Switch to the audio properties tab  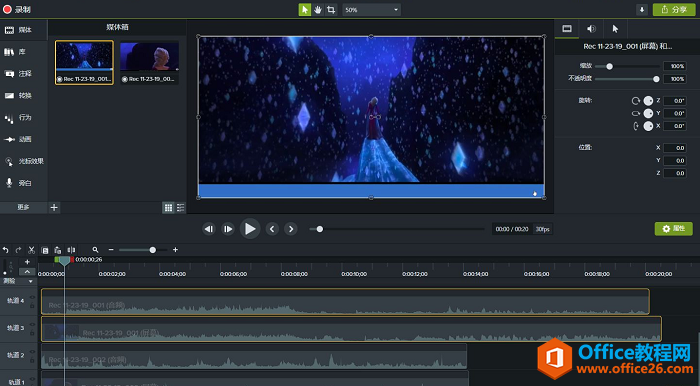pyautogui.click(x=591, y=29)
